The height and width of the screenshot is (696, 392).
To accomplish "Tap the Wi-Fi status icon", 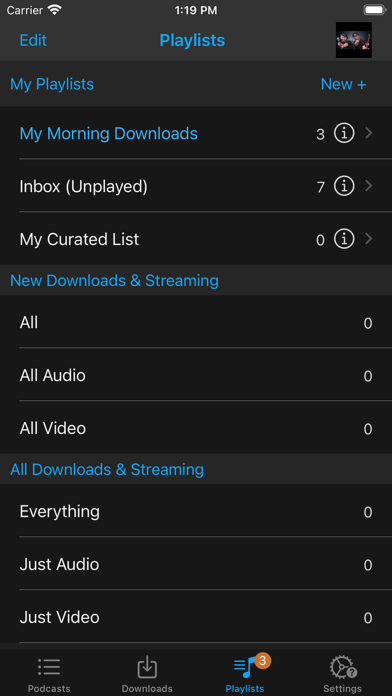I will point(55,10).
